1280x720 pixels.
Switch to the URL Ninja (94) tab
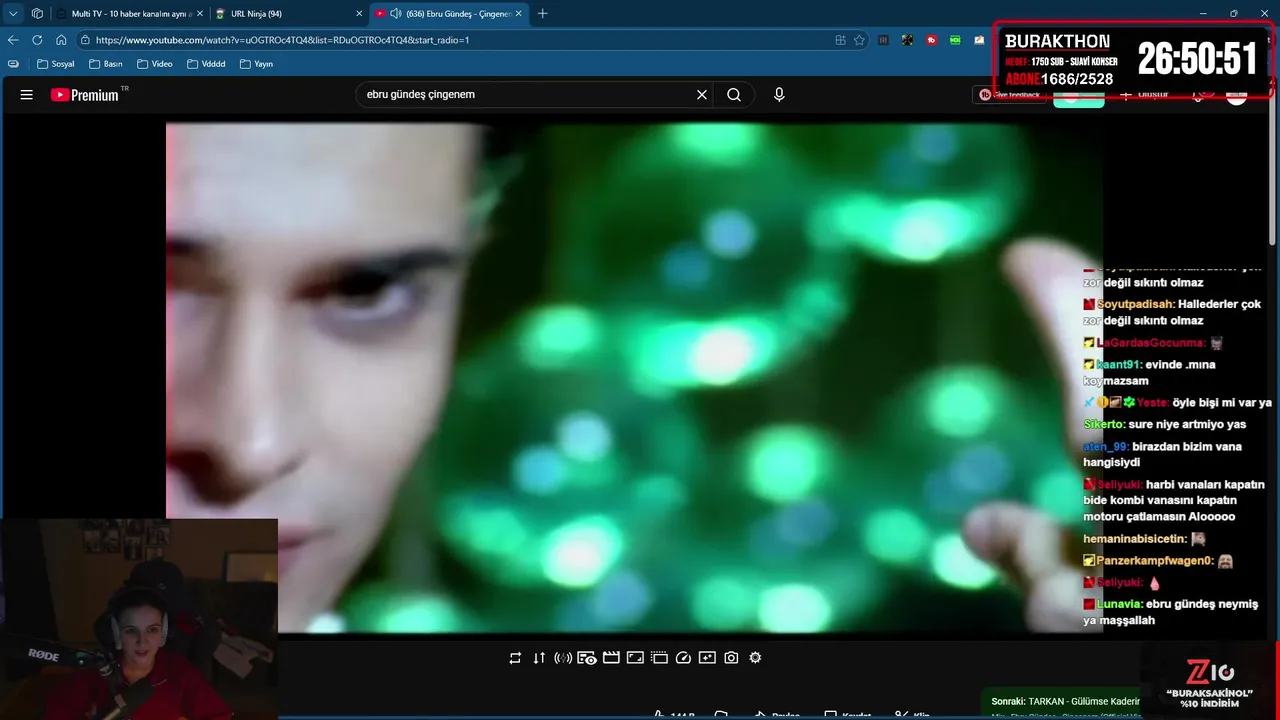point(290,13)
